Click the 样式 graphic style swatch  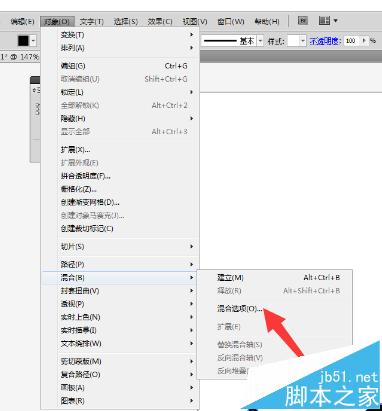point(293,41)
